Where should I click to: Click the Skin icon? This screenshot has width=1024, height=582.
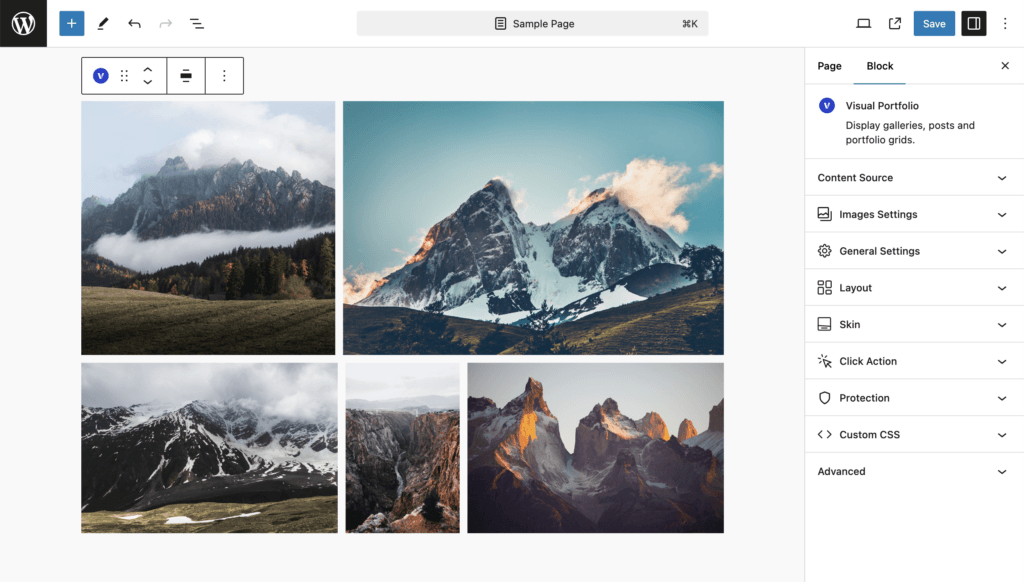pyautogui.click(x=824, y=324)
